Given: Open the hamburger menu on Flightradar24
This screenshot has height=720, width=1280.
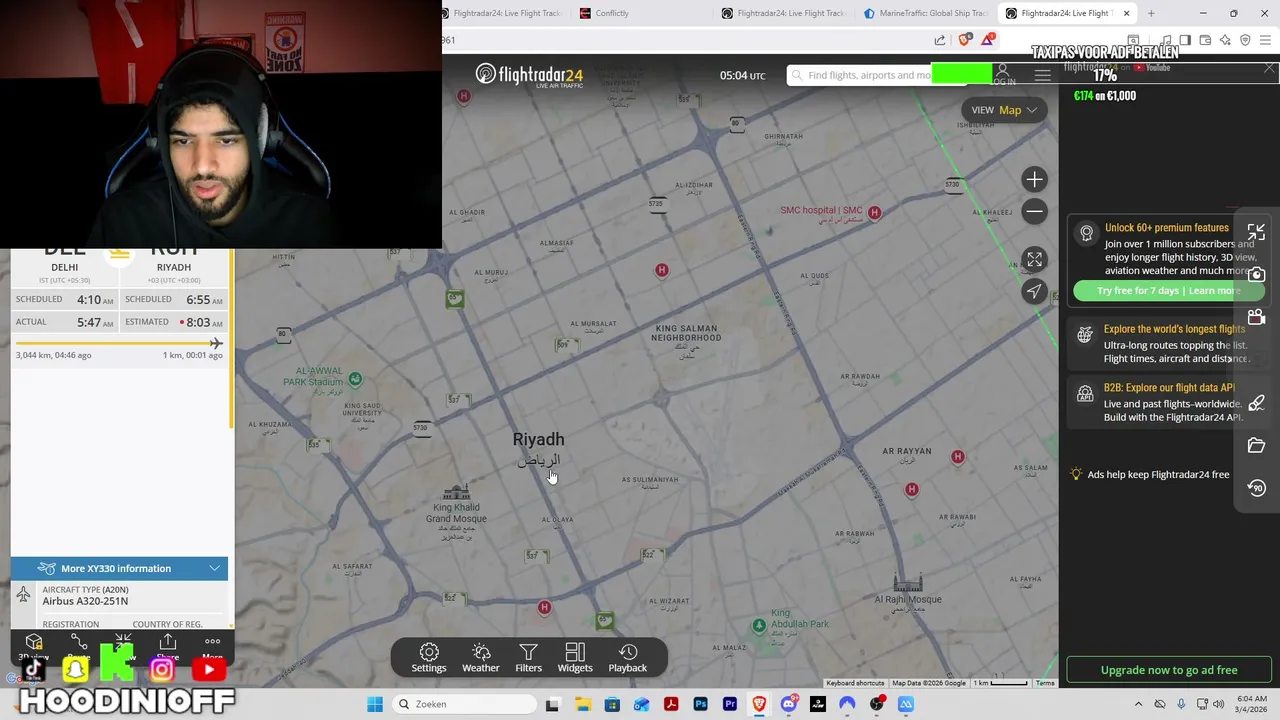Looking at the screenshot, I should (x=1042, y=76).
